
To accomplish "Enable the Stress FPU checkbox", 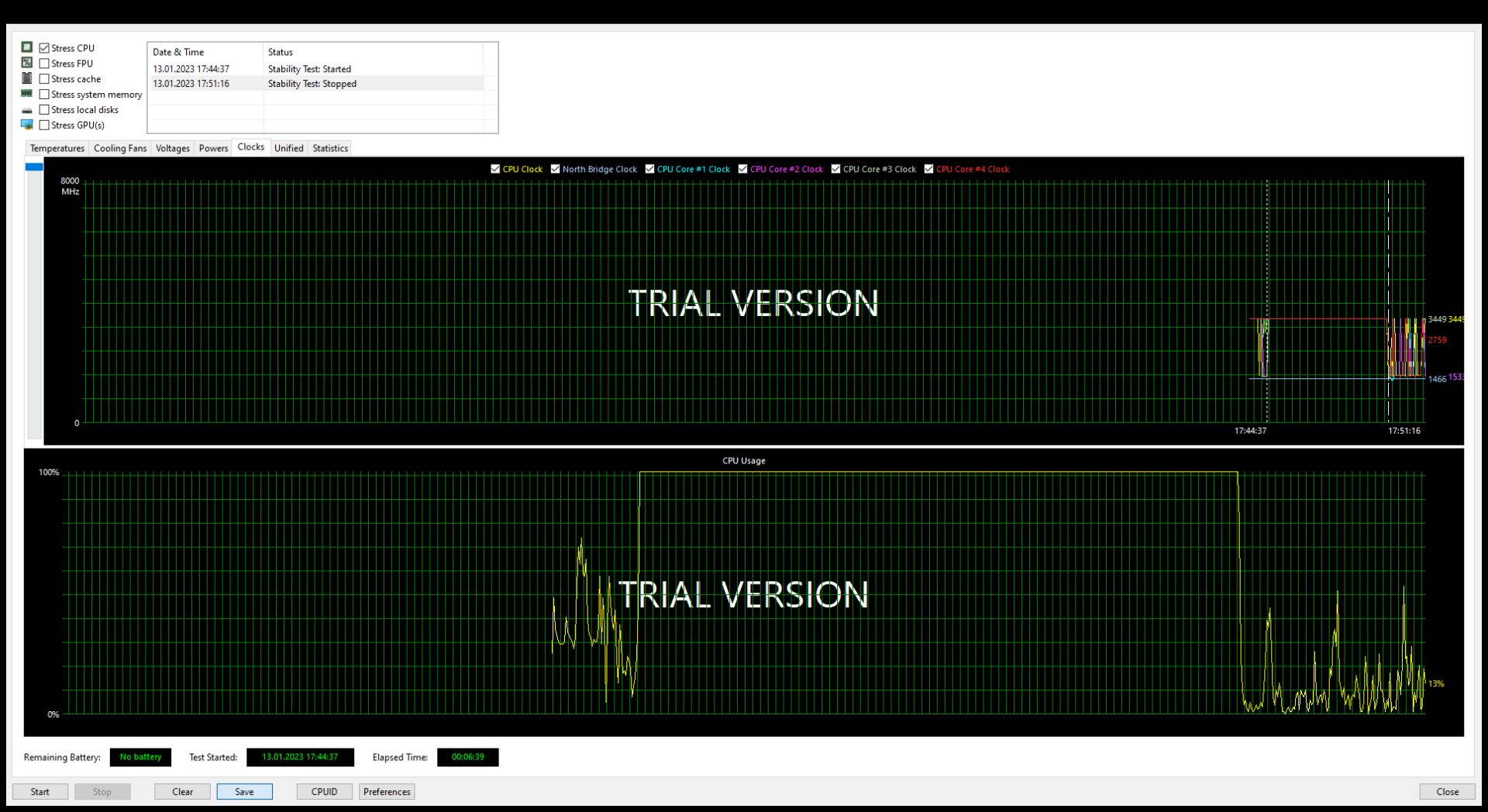I will pyautogui.click(x=44, y=64).
